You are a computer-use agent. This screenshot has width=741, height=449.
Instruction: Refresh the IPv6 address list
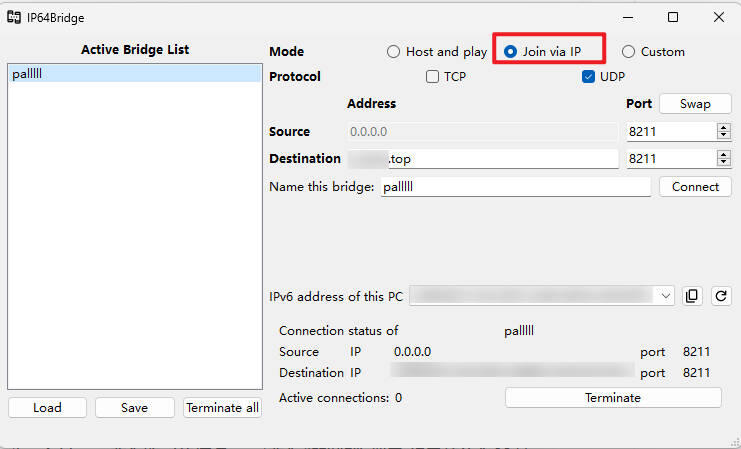720,296
